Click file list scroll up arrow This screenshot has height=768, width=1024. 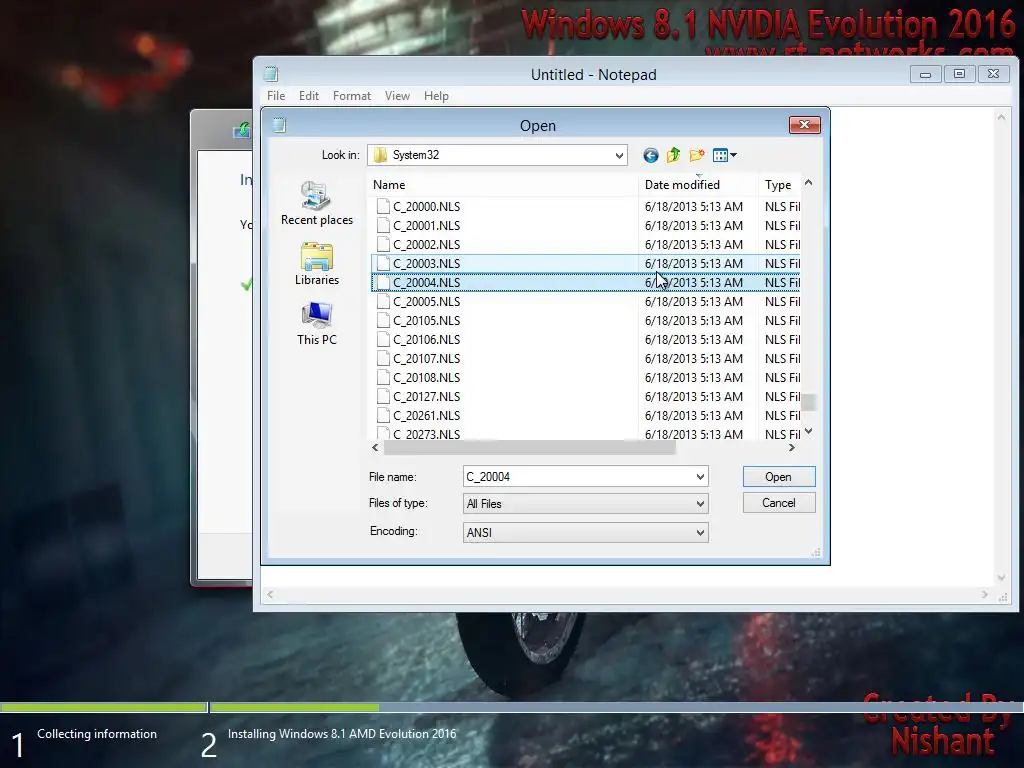click(x=808, y=183)
